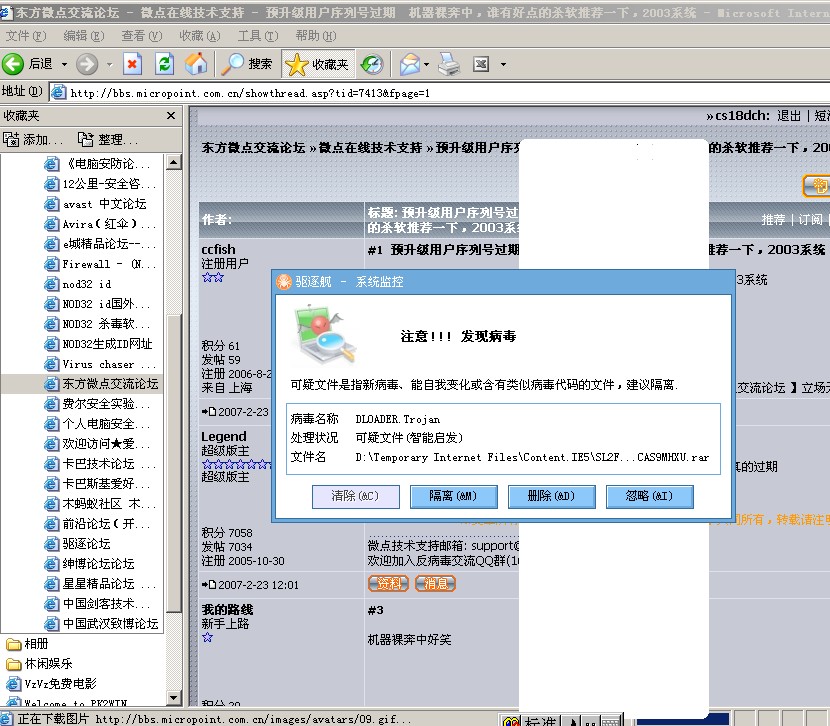This screenshot has width=830, height=726.
Task: Click the 资料 profile button in the Legend post
Action: click(389, 584)
